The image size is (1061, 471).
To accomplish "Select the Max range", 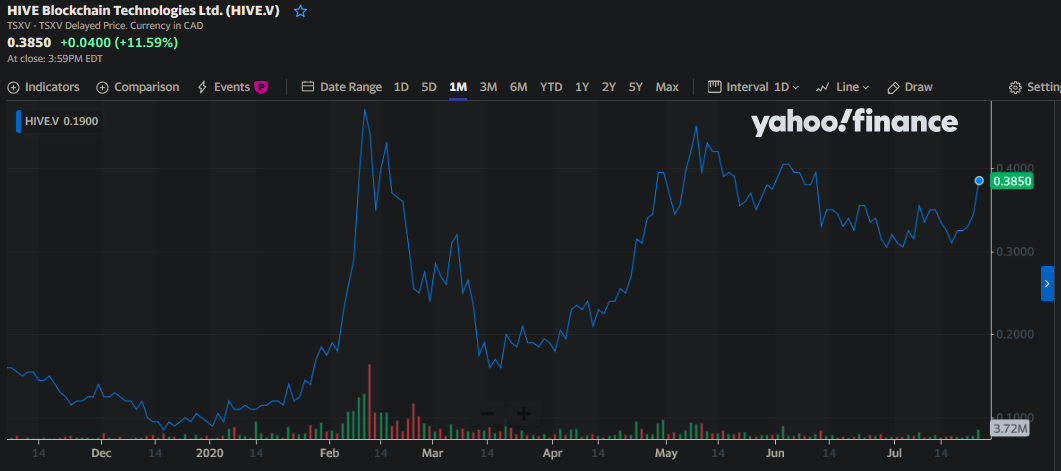I will (x=667, y=87).
